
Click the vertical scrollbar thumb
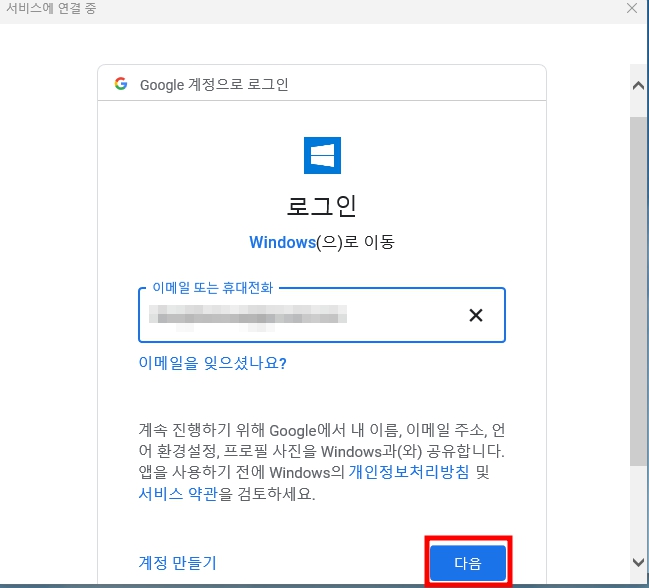pyautogui.click(x=639, y=292)
